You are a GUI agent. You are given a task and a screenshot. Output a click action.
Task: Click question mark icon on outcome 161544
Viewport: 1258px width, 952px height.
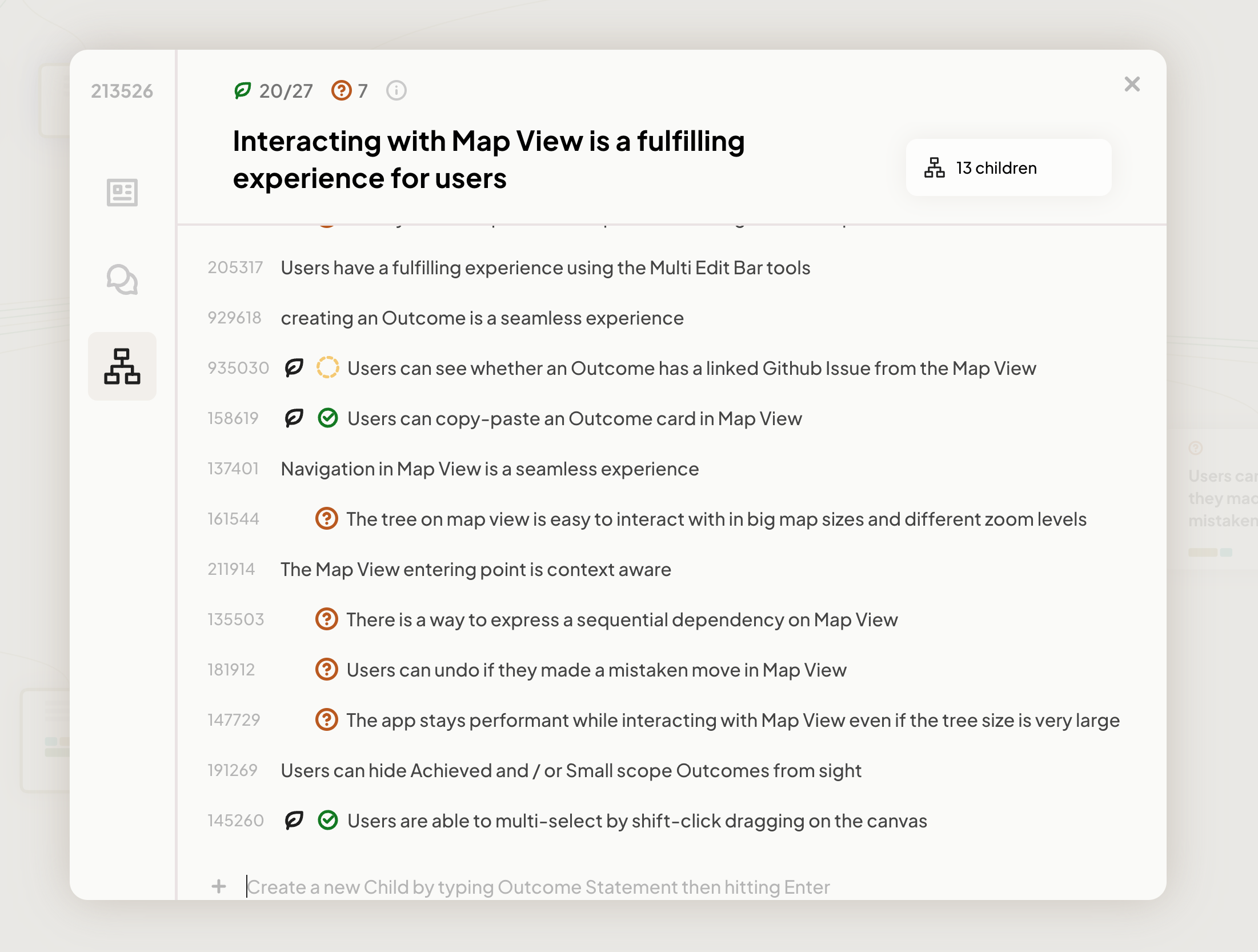click(326, 518)
